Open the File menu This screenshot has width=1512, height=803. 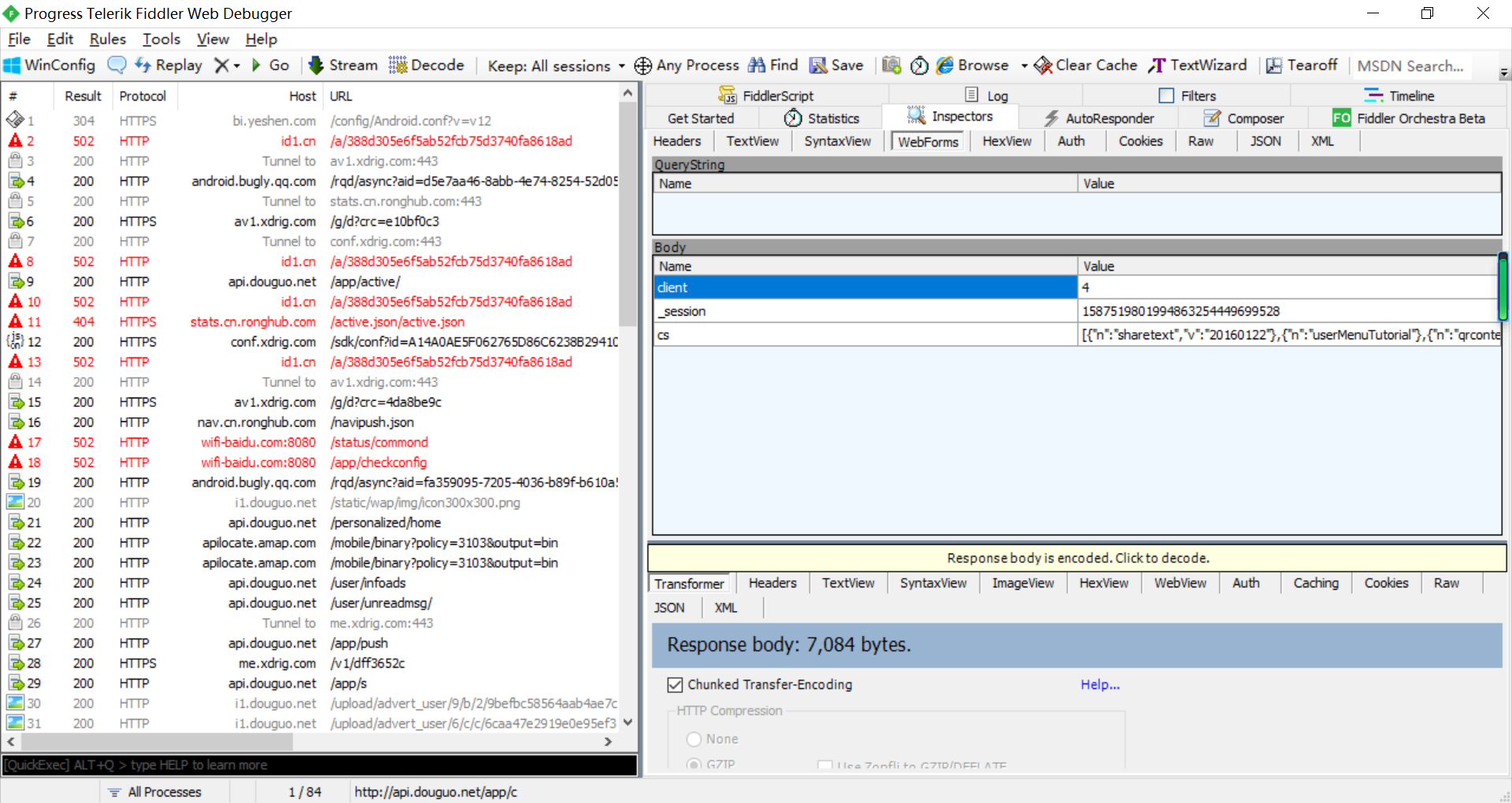[19, 39]
